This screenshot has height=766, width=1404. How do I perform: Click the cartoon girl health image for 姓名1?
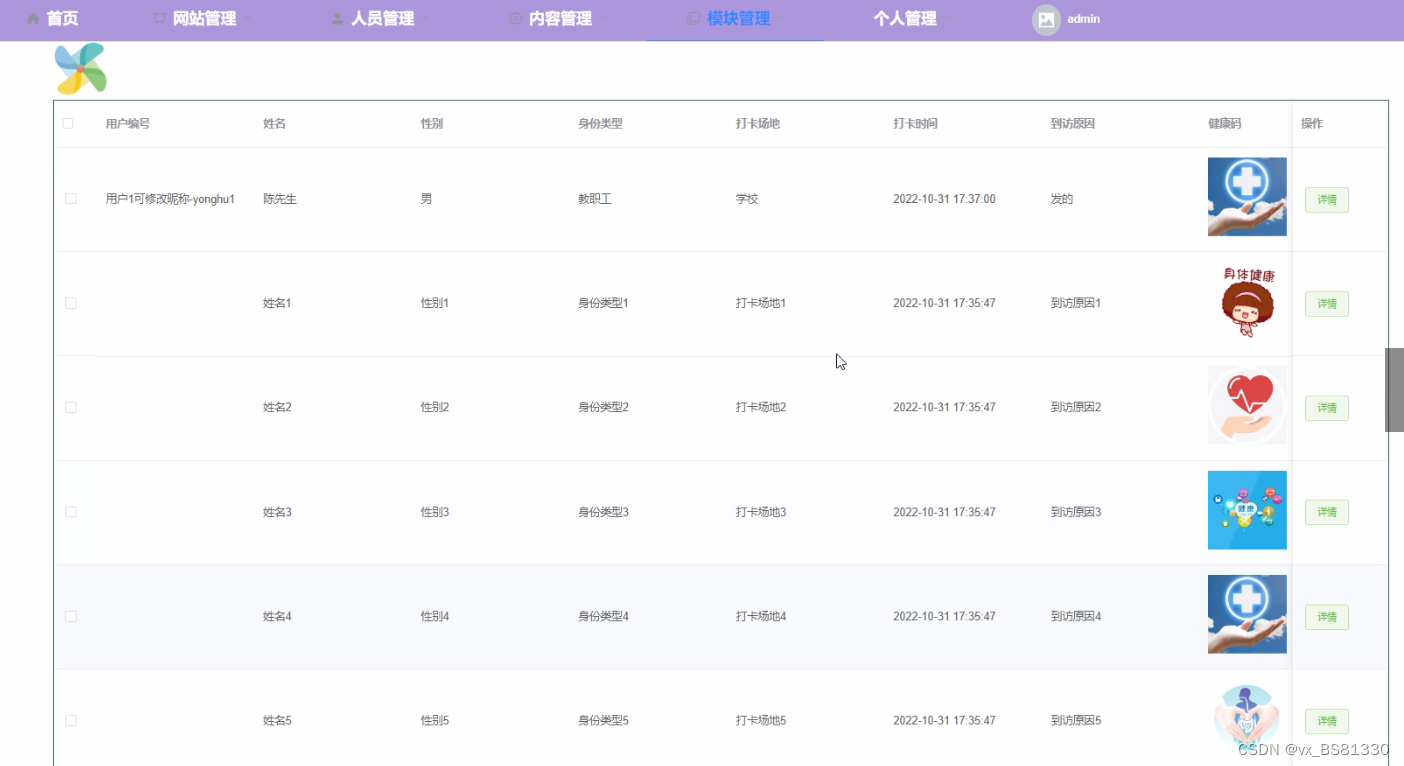[x=1247, y=301]
